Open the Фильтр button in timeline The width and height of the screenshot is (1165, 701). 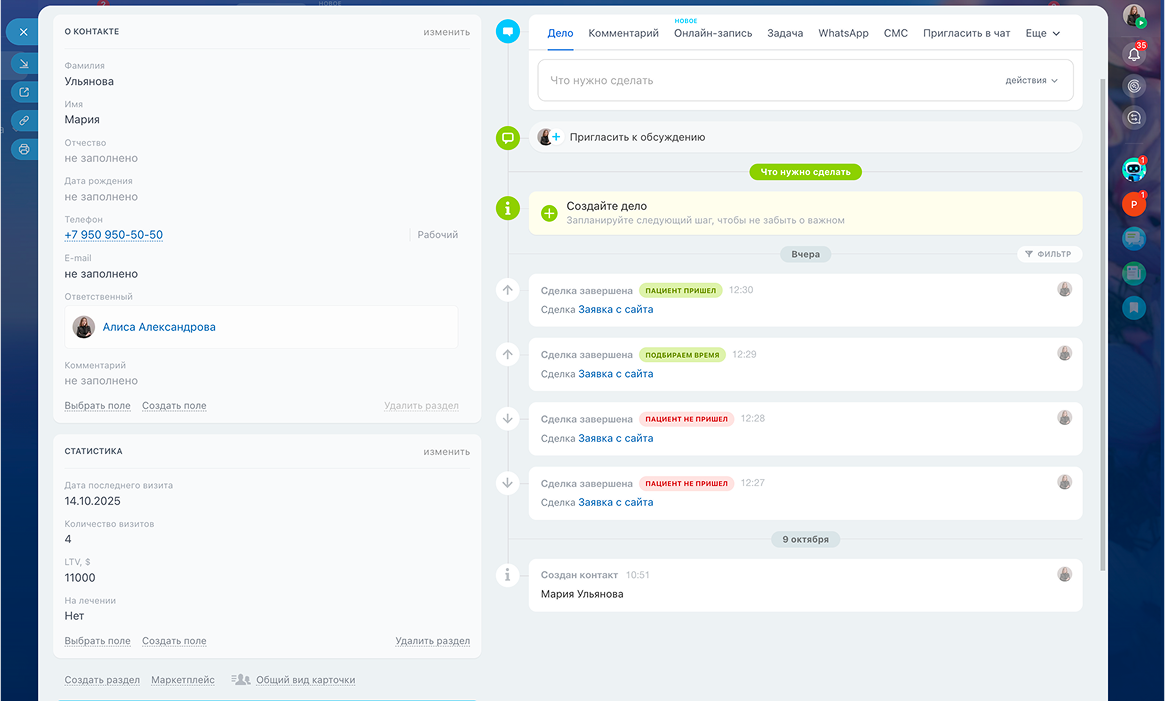tap(1048, 254)
